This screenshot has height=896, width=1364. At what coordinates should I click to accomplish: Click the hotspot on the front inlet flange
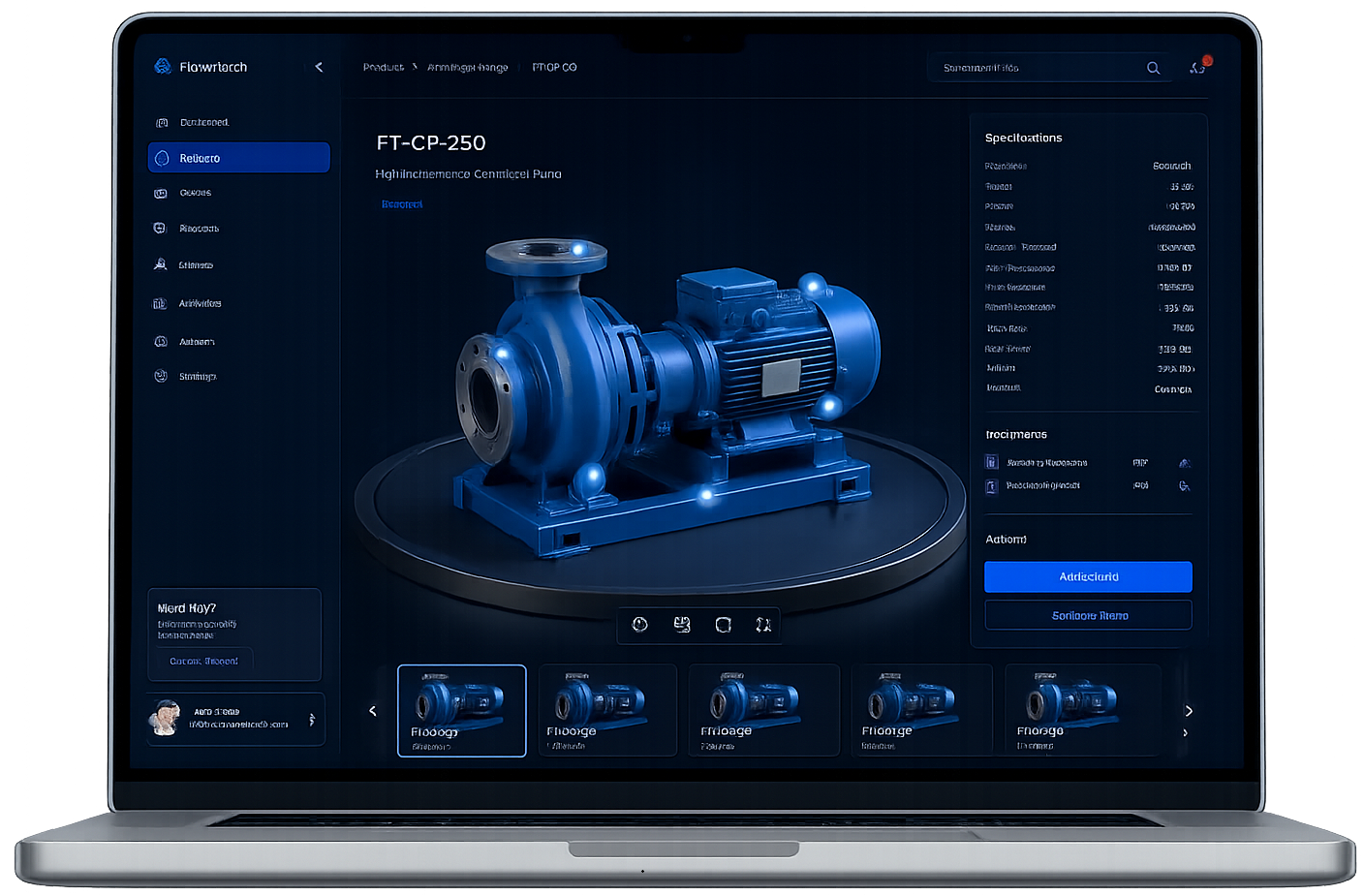[502, 353]
